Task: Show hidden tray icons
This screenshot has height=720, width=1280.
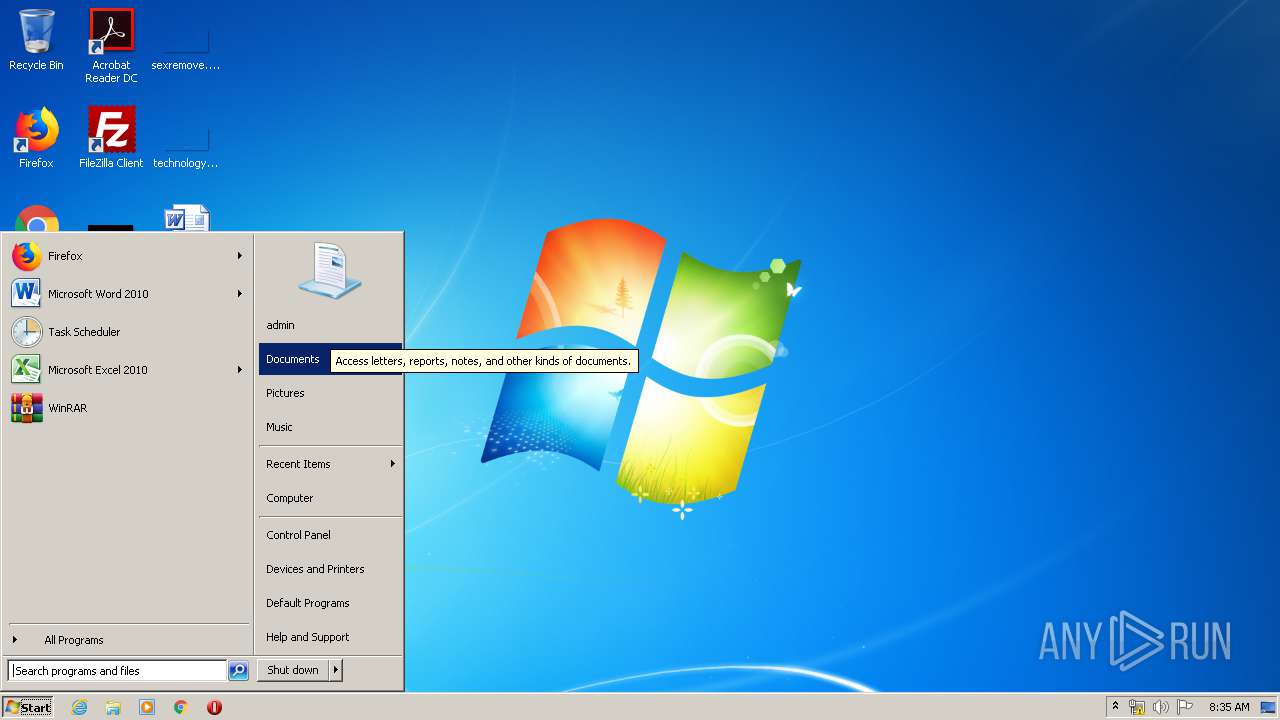Action: point(1115,707)
